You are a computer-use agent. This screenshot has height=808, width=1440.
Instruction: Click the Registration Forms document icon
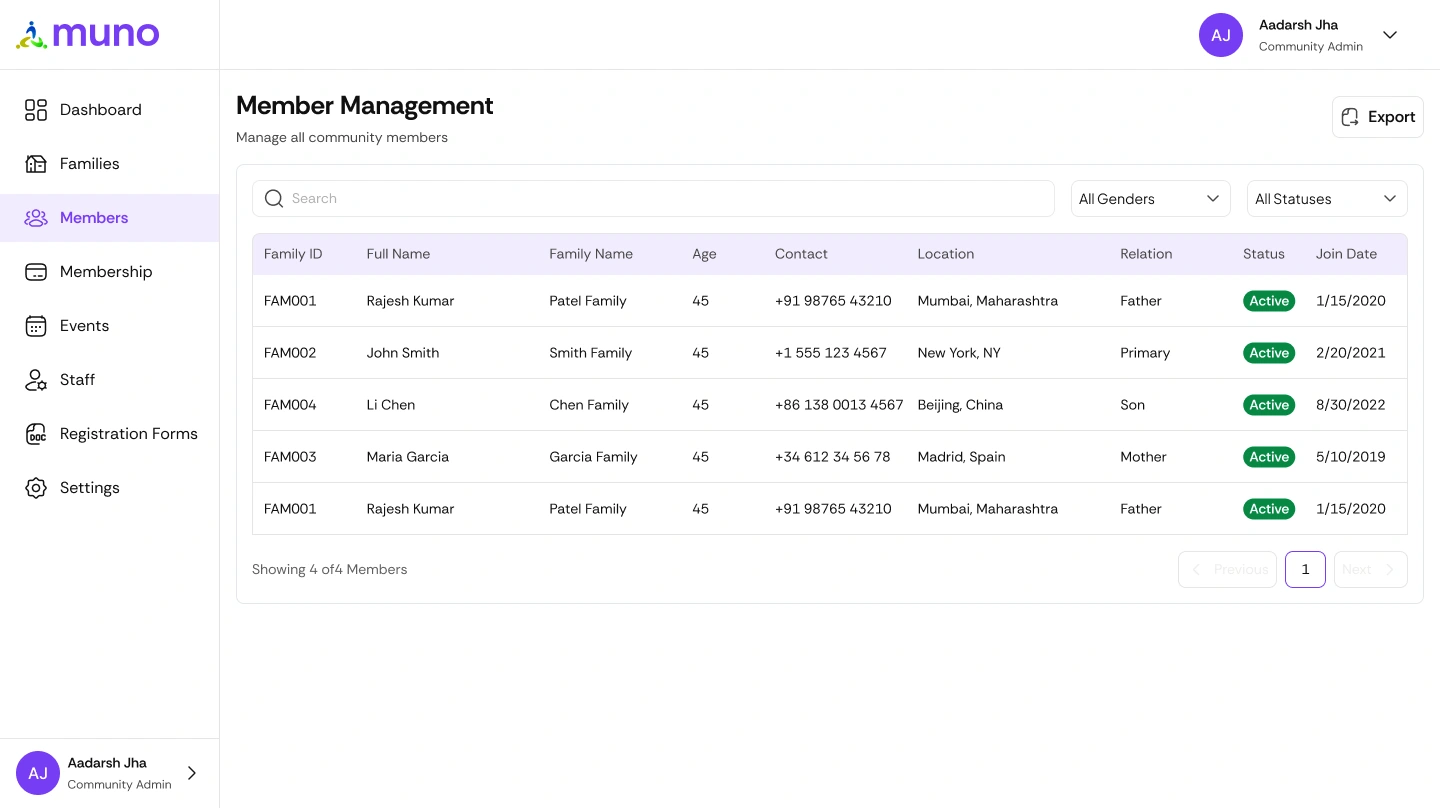[36, 434]
